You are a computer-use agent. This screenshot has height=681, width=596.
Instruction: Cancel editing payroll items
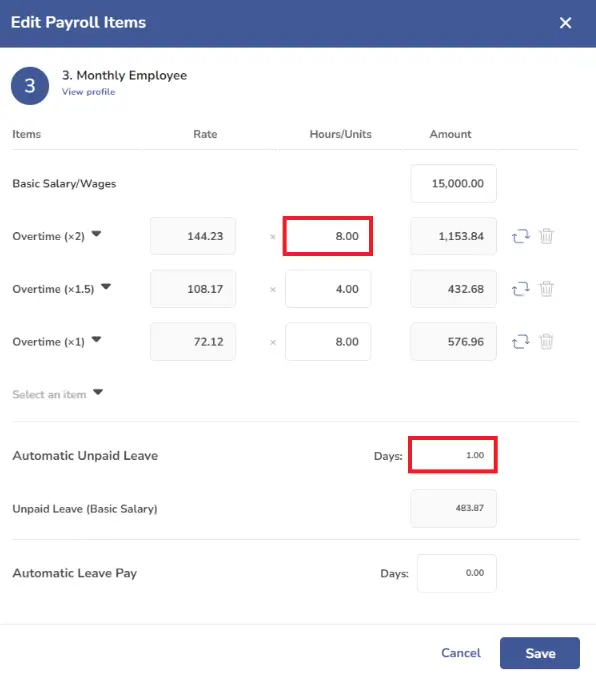[460, 653]
